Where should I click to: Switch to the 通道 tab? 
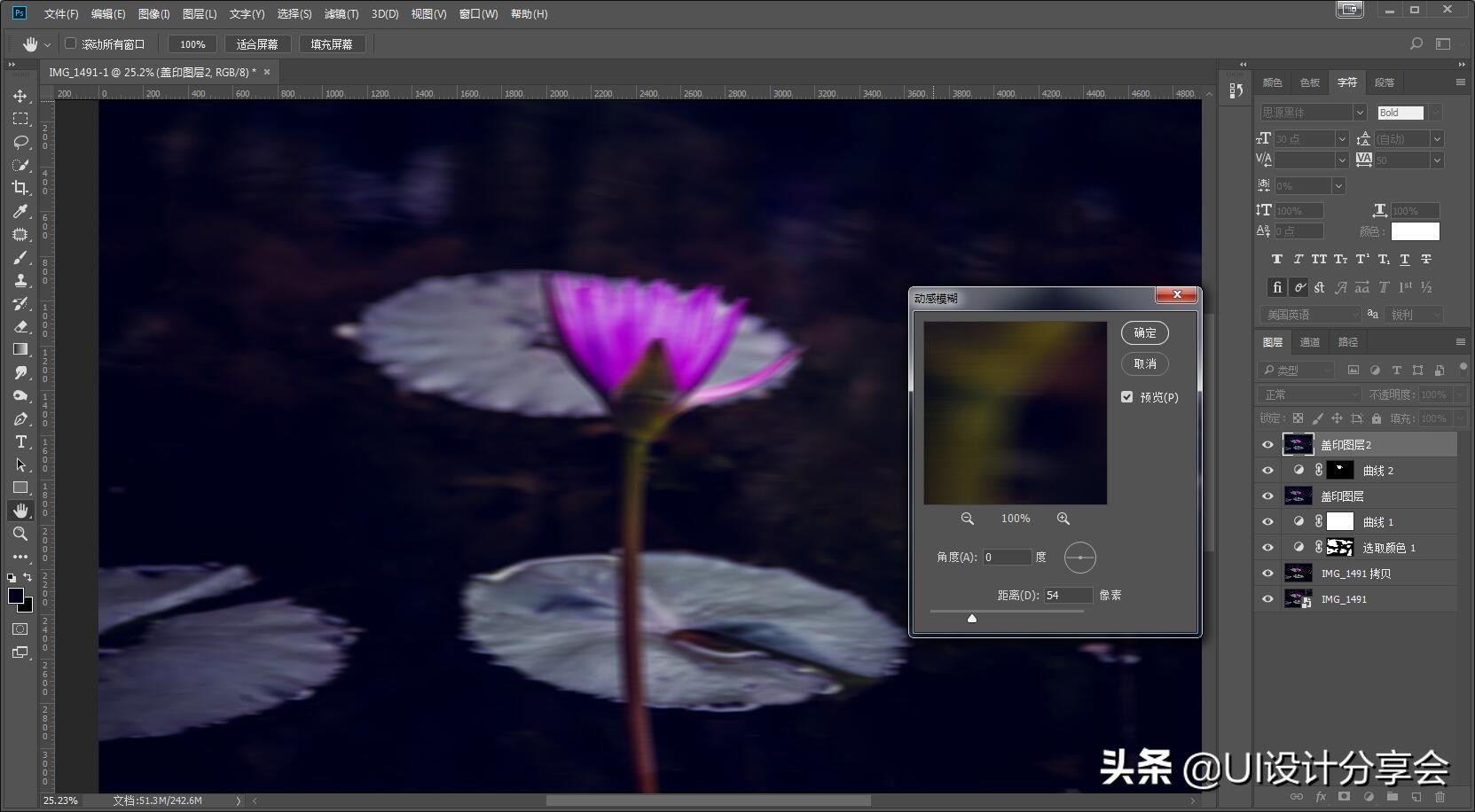[x=1309, y=342]
